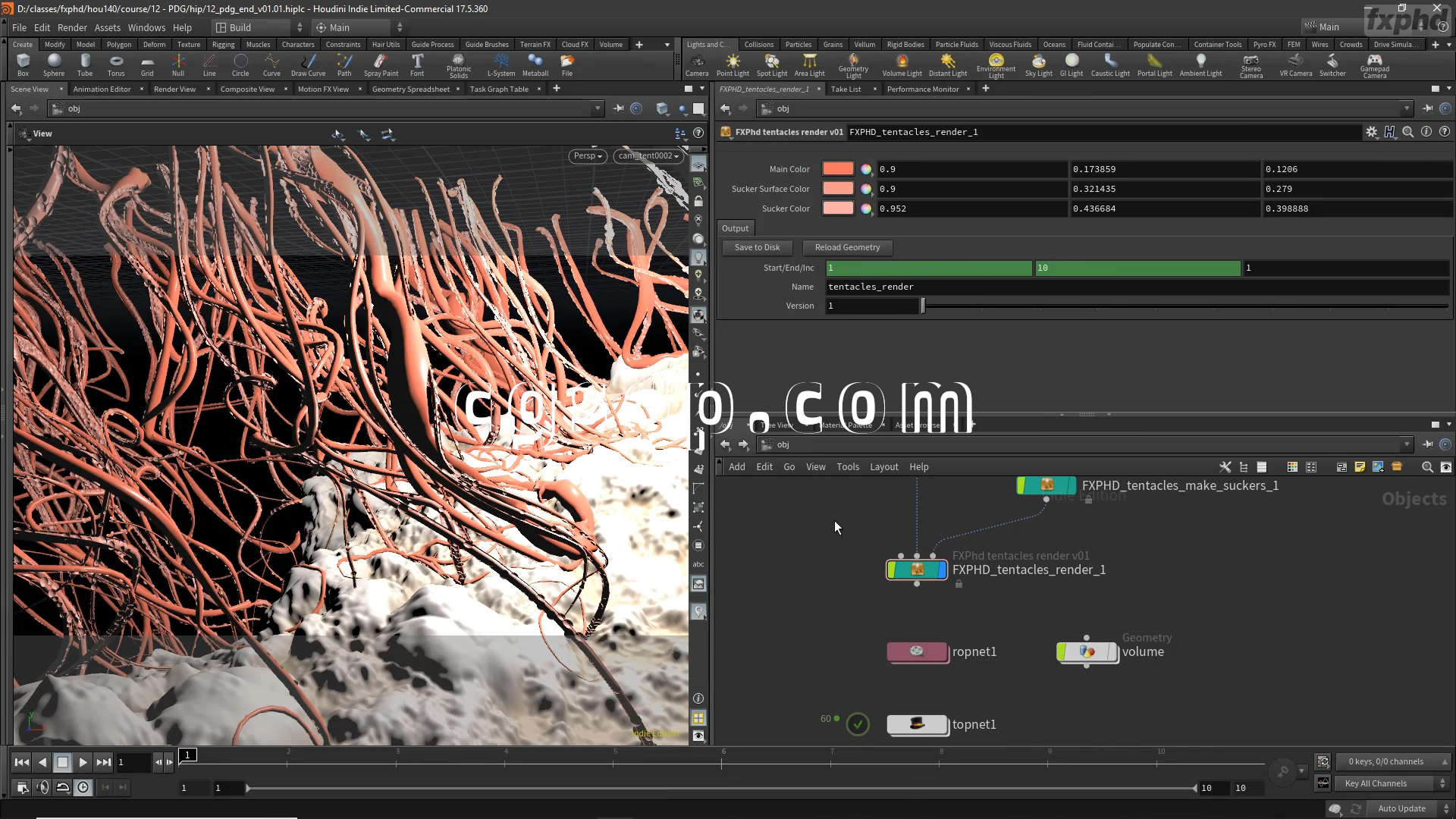
Task: Open the Render menu
Action: pos(72,27)
